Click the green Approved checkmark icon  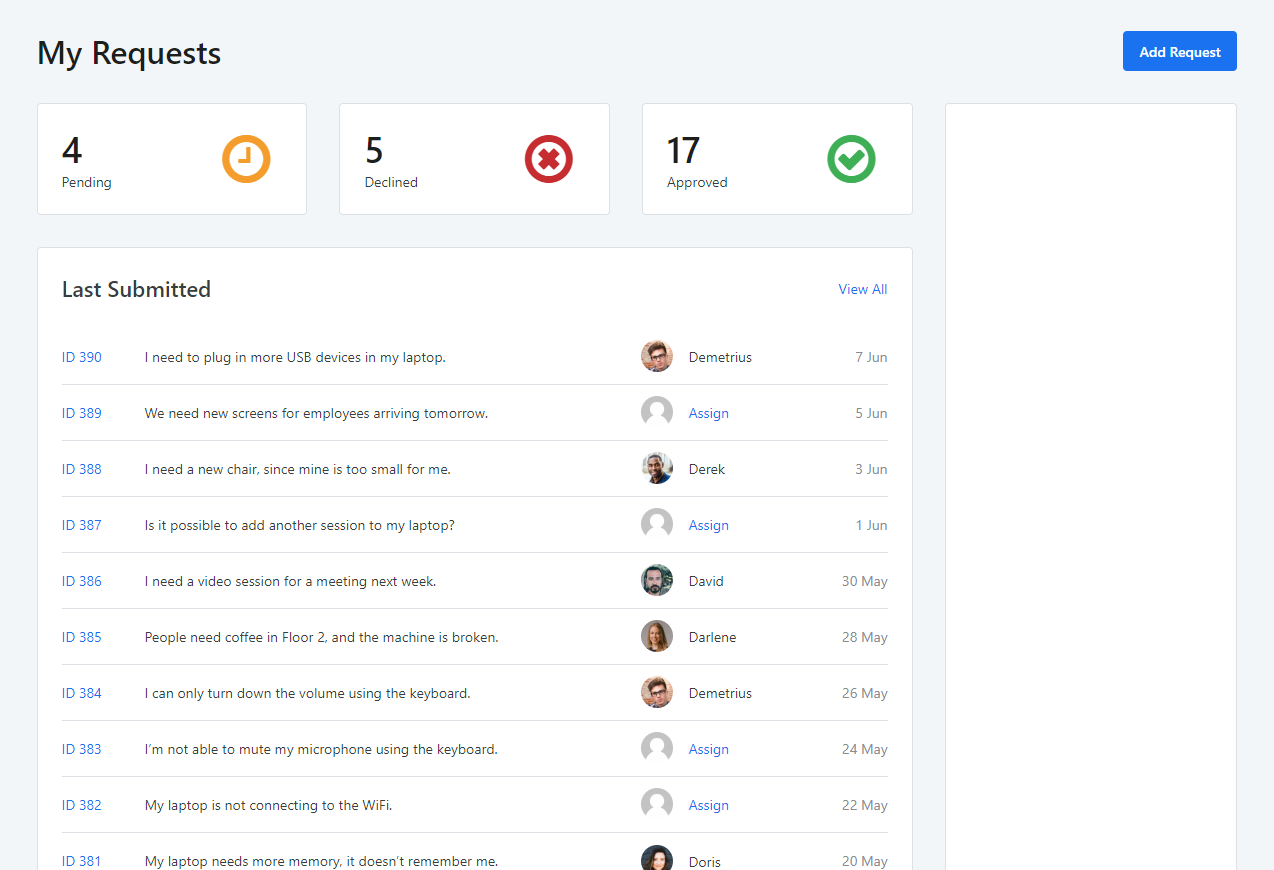851,159
